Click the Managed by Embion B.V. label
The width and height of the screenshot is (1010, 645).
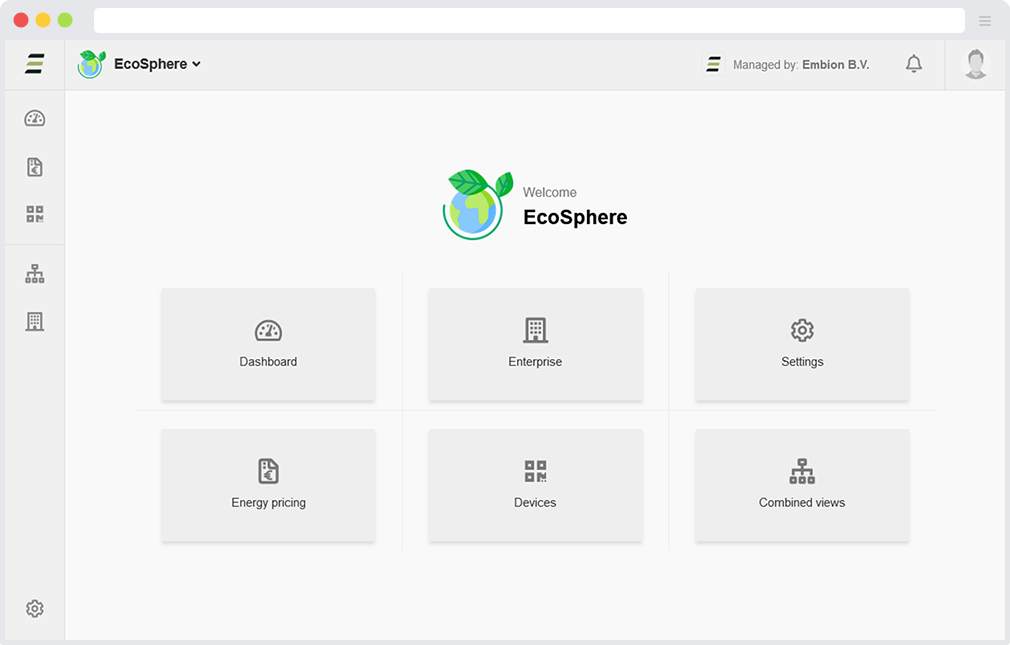(800, 65)
